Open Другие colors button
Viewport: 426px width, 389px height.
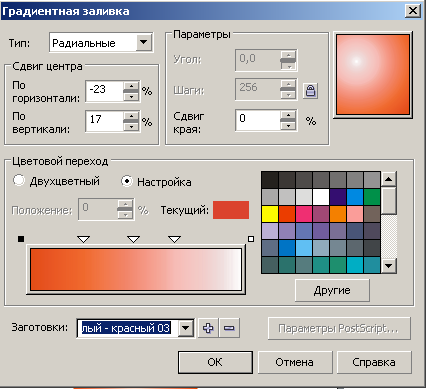[332, 290]
